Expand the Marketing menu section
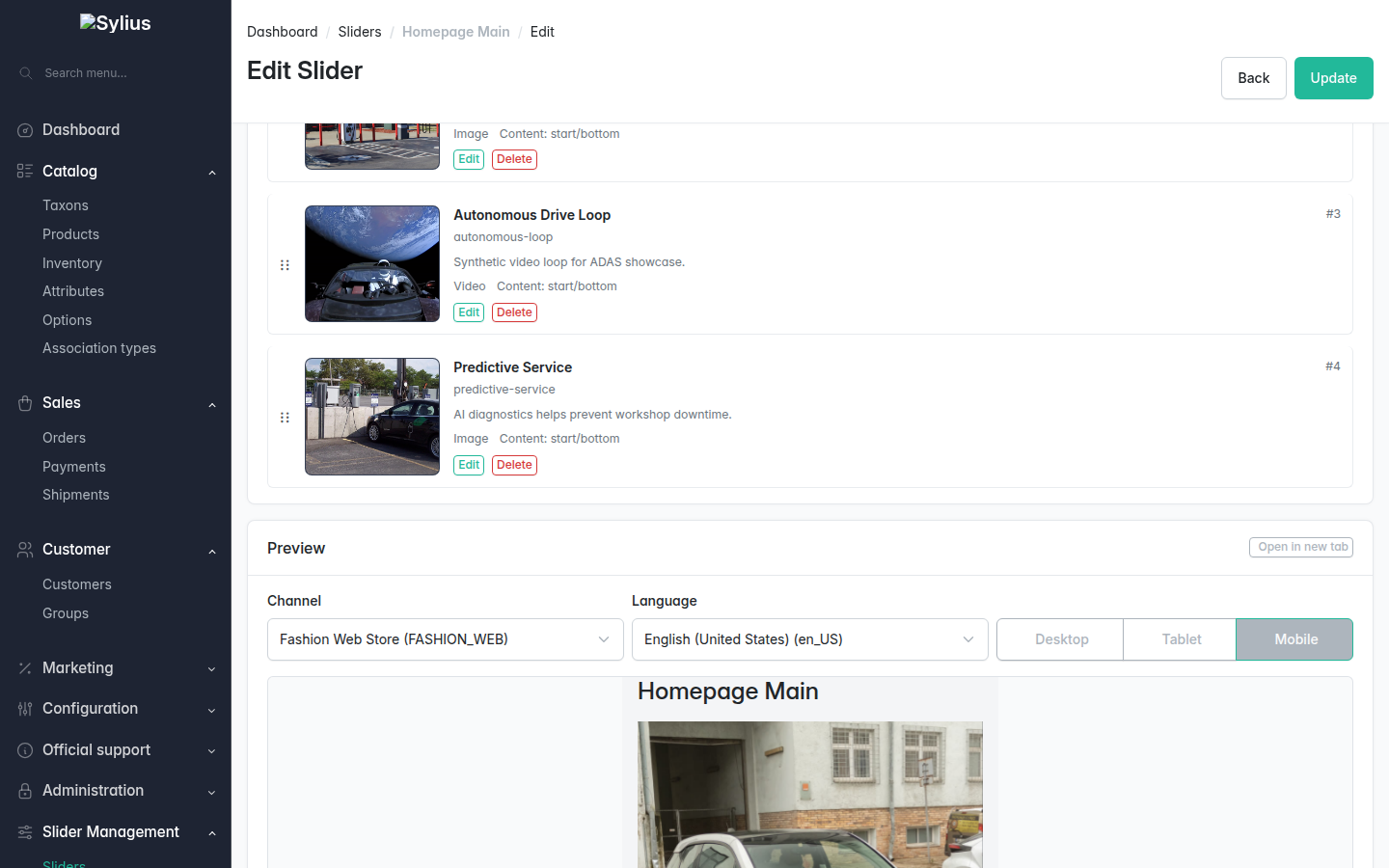 [212, 669]
